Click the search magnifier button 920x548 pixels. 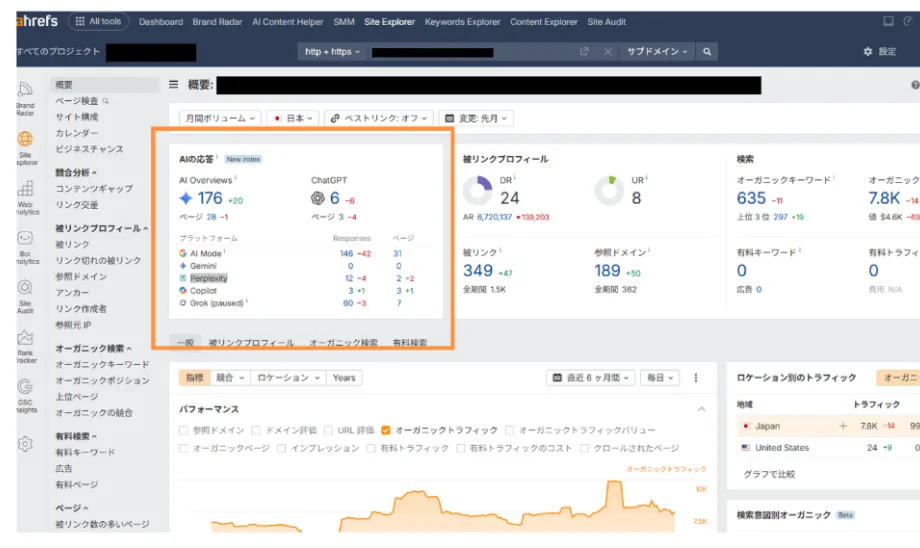click(707, 52)
